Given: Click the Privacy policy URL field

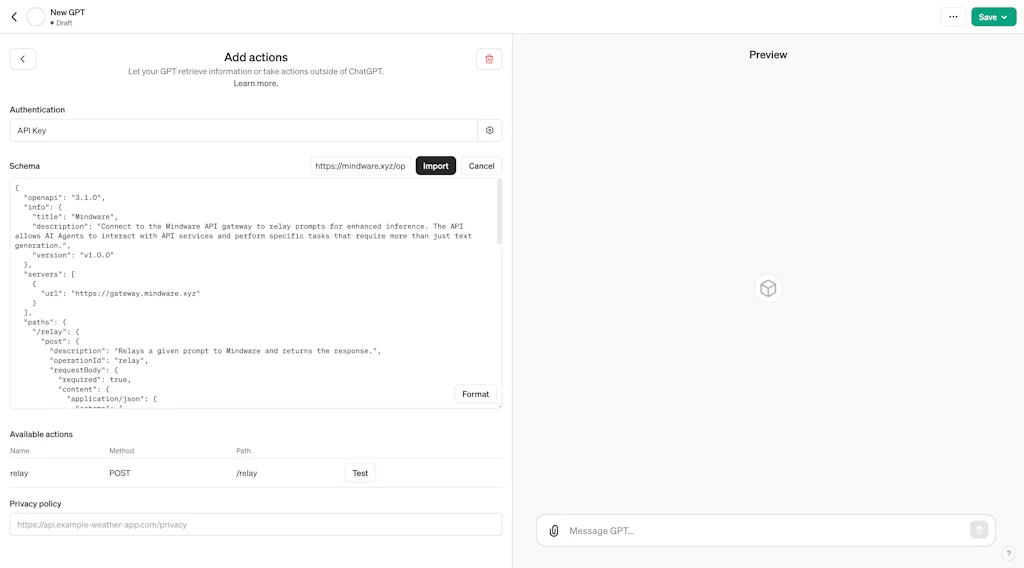Looking at the screenshot, I should pyautogui.click(x=256, y=525).
